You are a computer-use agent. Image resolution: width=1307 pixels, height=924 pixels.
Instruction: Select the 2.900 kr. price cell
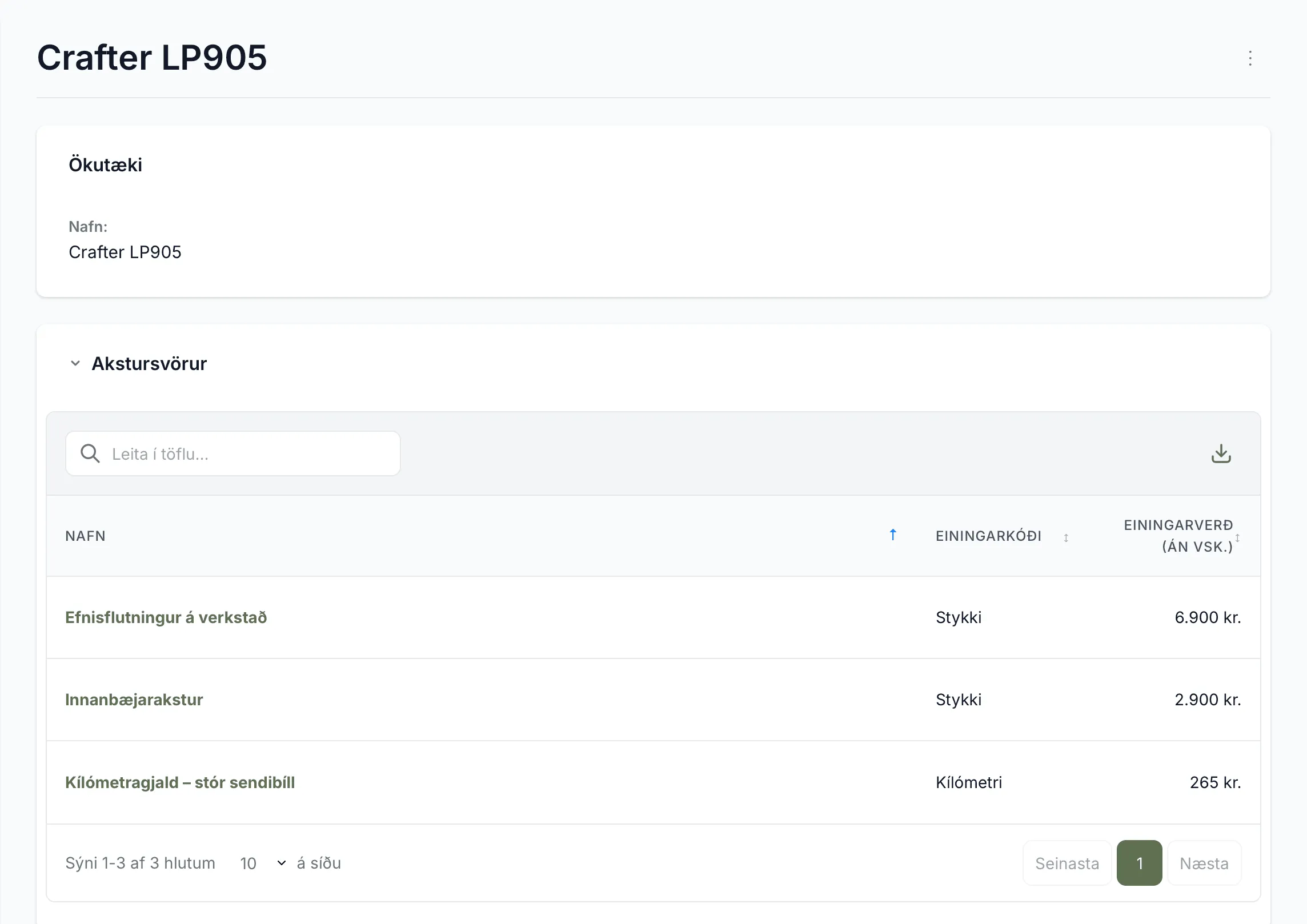tap(1208, 700)
